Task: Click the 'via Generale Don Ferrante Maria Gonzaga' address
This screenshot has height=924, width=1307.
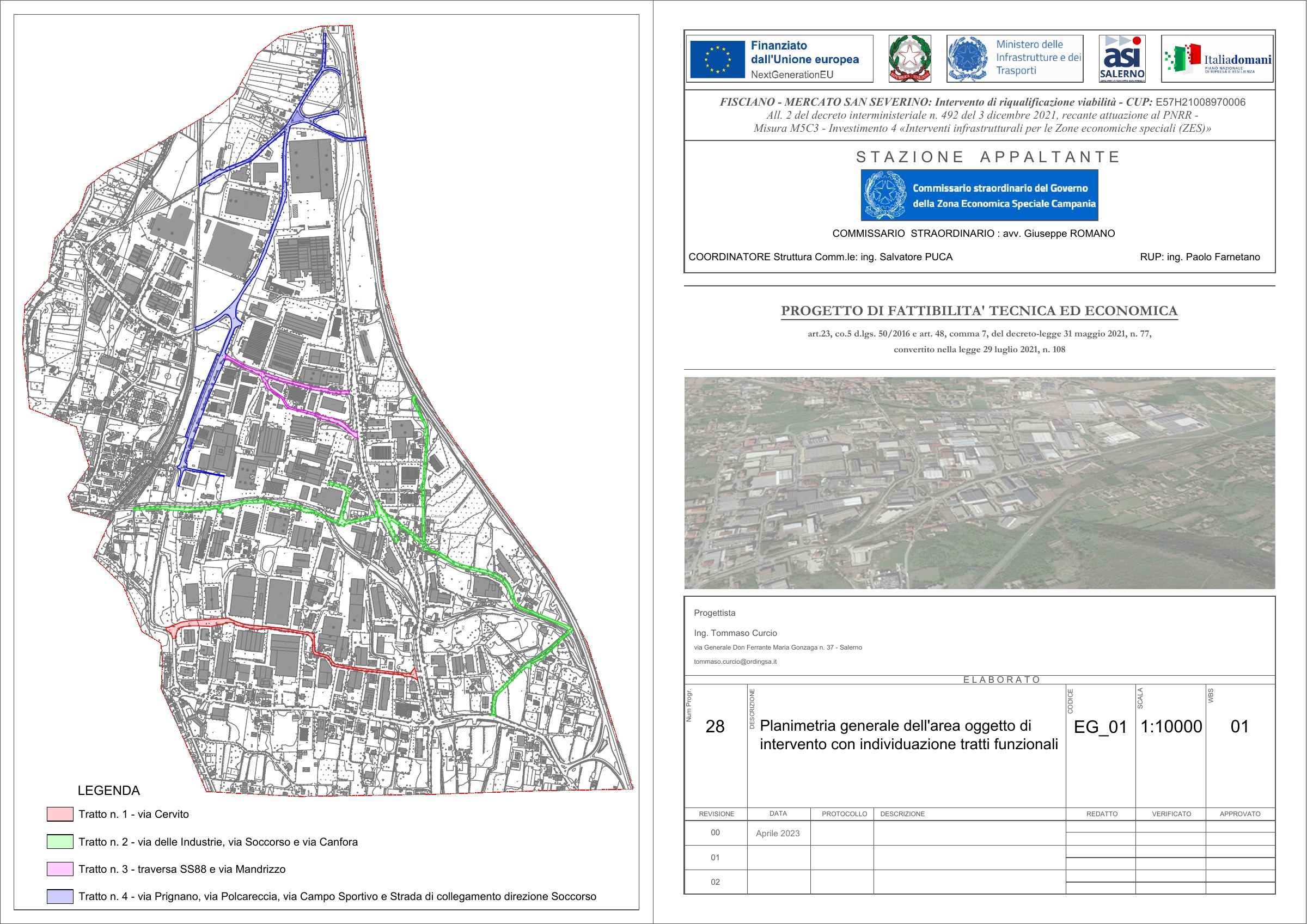Action: [778, 647]
